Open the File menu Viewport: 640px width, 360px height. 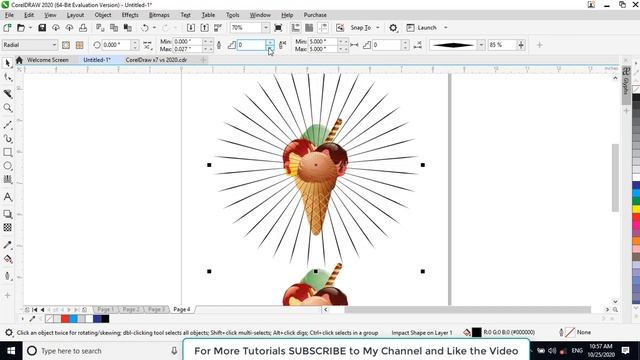(9, 15)
